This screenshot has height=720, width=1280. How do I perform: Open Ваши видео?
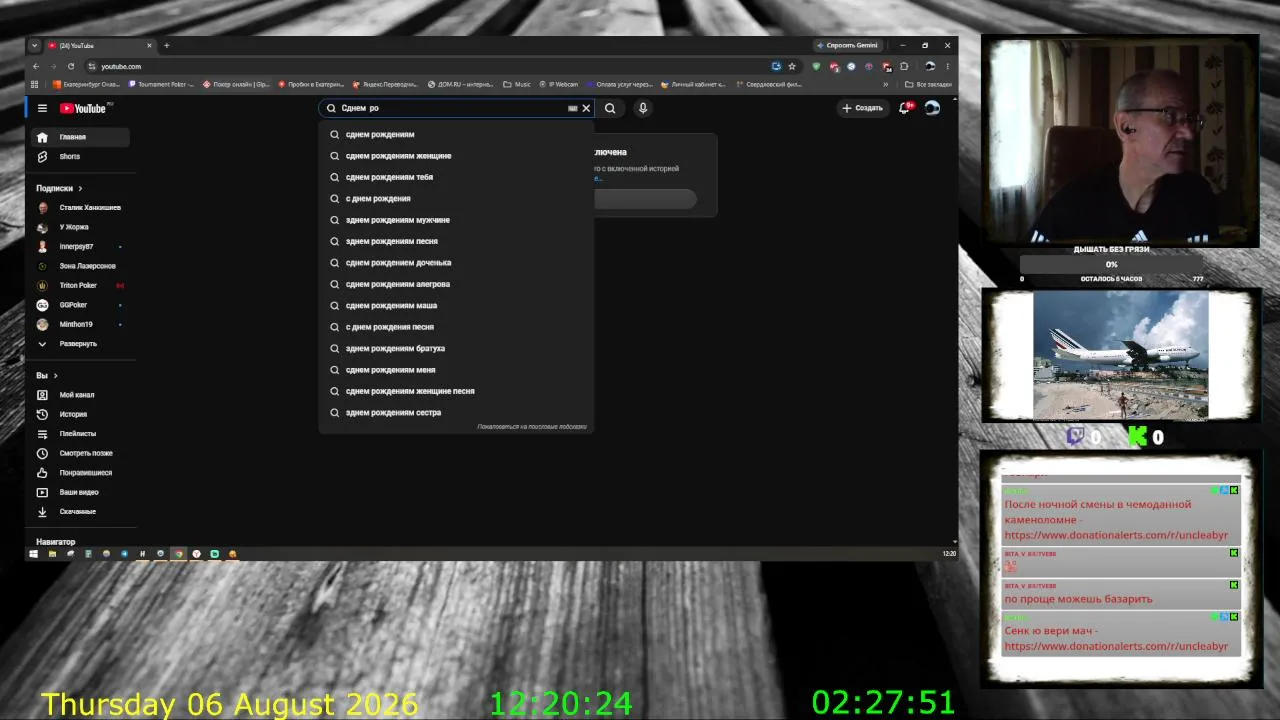[79, 492]
